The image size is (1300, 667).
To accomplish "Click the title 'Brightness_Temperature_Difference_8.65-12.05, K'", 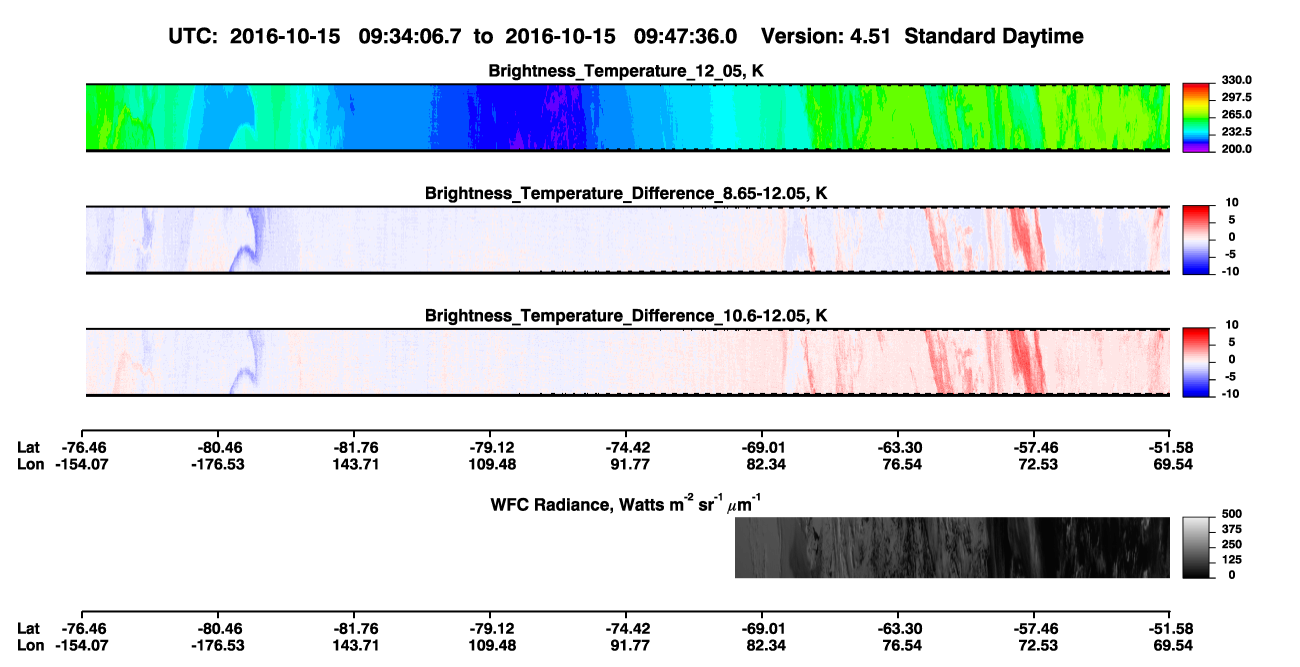I will tap(627, 193).
